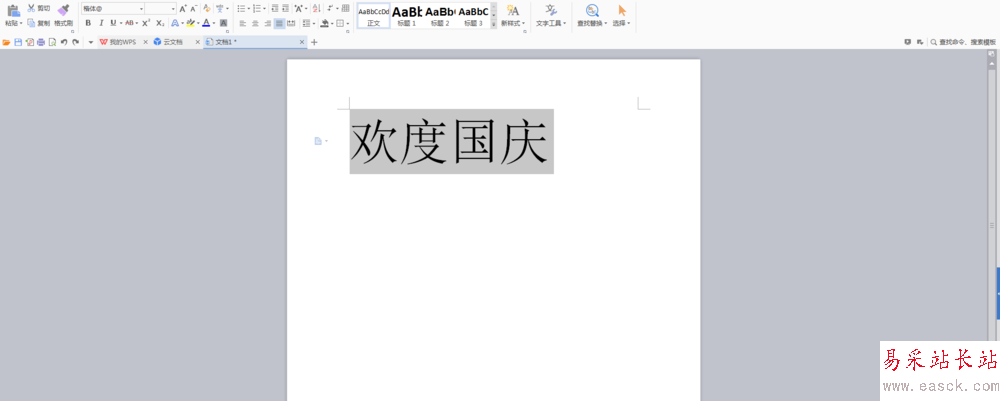The image size is (1000, 401).
Task: Open the Text Tools (文字工具) icon
Action: (550, 10)
